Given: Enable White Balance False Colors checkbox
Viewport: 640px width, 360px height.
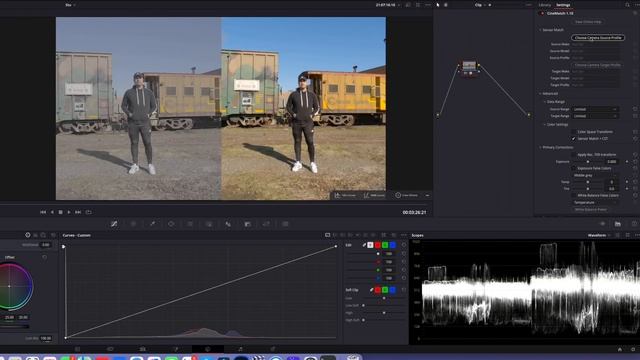Looking at the screenshot, I should click(573, 196).
